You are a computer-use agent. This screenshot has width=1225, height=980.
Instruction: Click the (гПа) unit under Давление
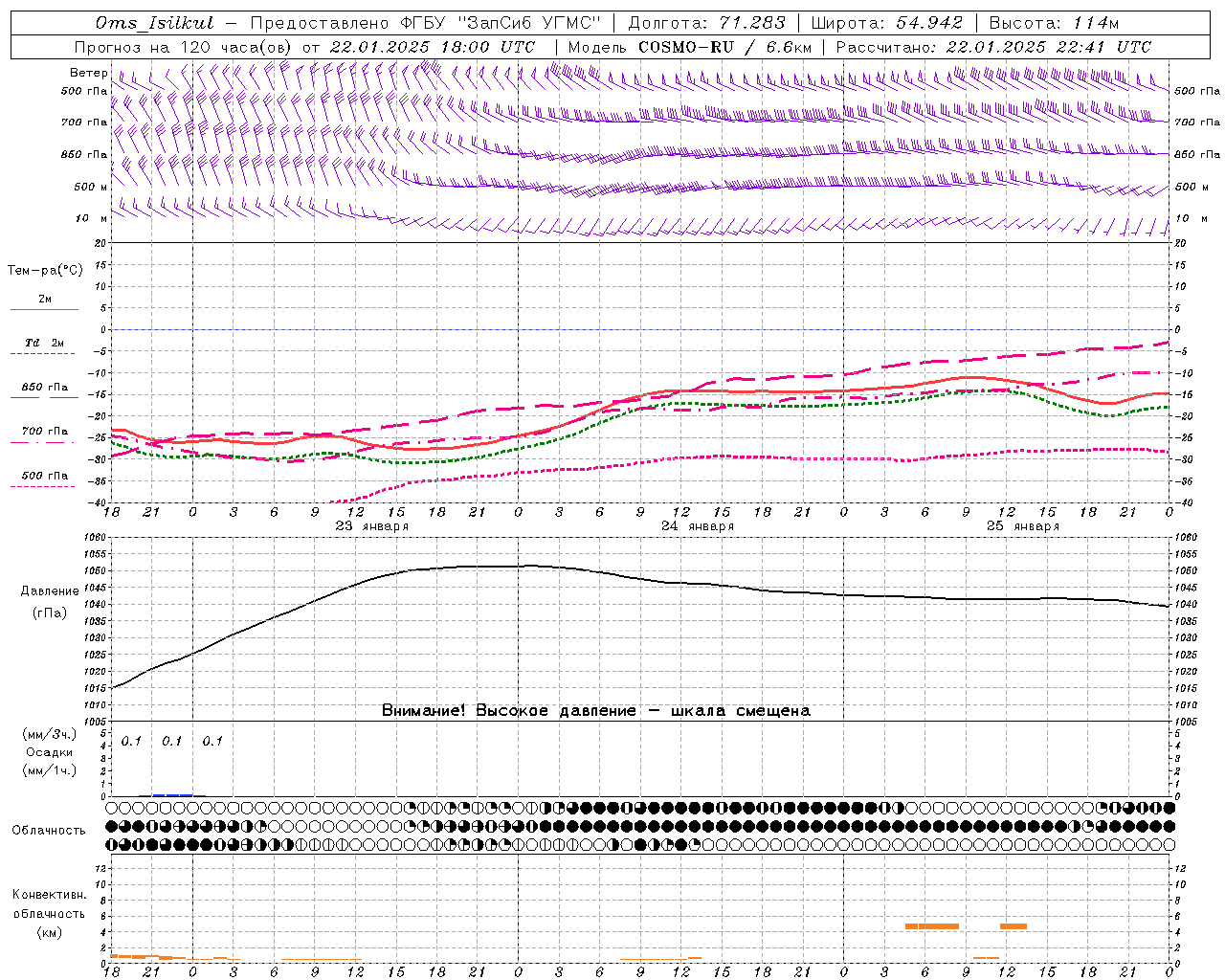[50, 613]
